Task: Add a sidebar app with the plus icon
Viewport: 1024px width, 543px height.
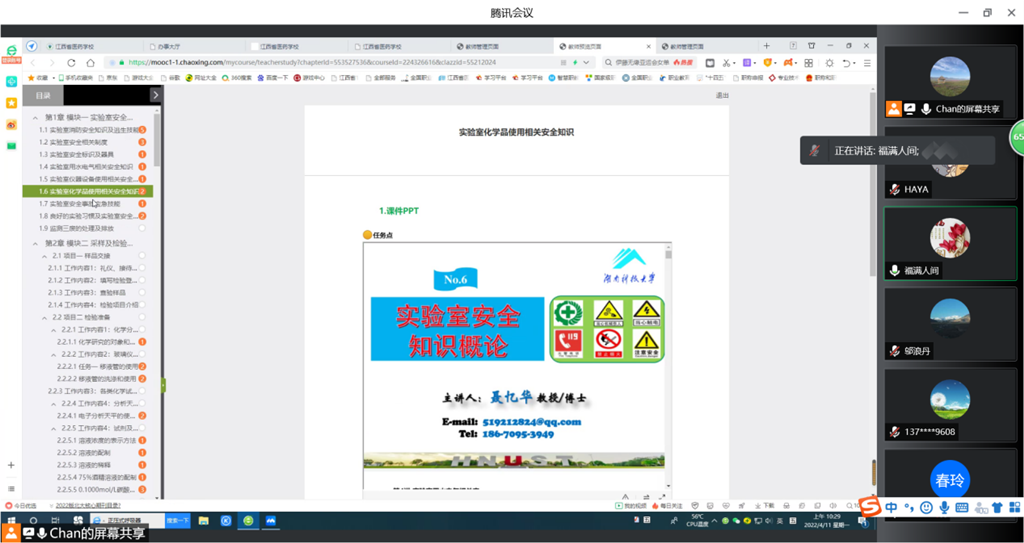Action: coord(11,465)
